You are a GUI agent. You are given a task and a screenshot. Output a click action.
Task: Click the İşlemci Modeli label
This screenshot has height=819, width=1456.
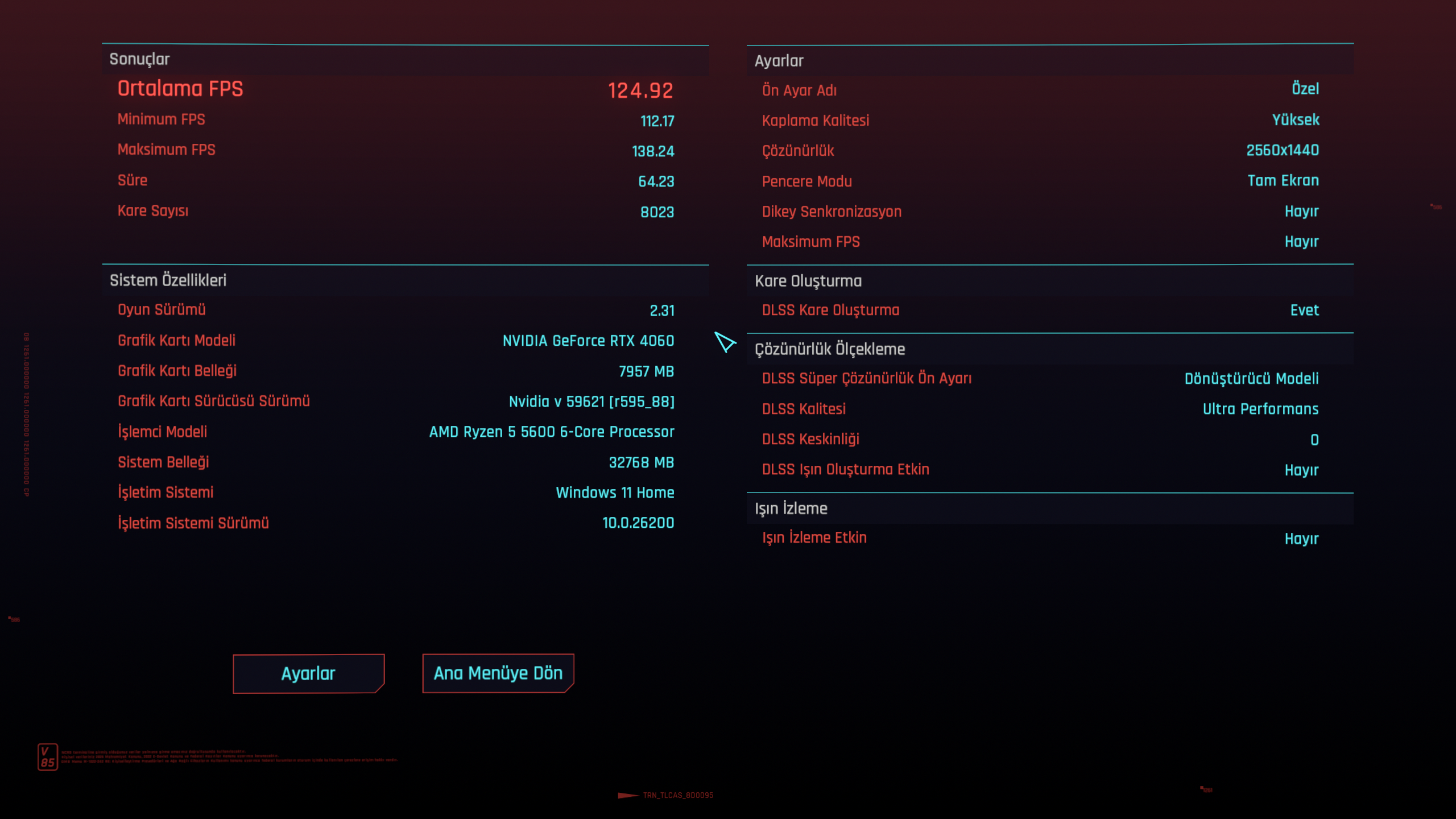(162, 432)
